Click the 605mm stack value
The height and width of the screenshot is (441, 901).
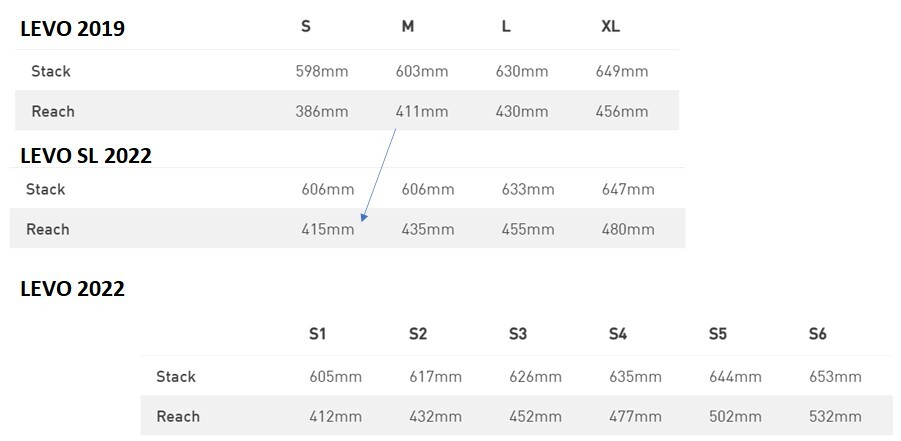pyautogui.click(x=335, y=377)
